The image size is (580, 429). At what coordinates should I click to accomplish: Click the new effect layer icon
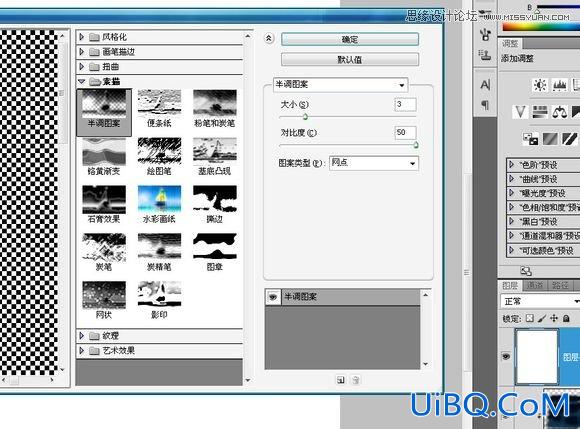[340, 380]
